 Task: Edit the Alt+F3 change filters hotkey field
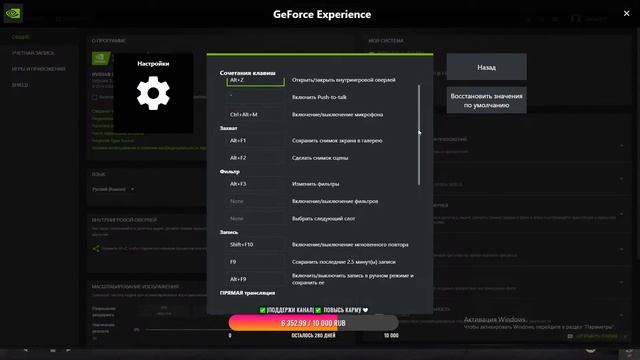[256, 184]
